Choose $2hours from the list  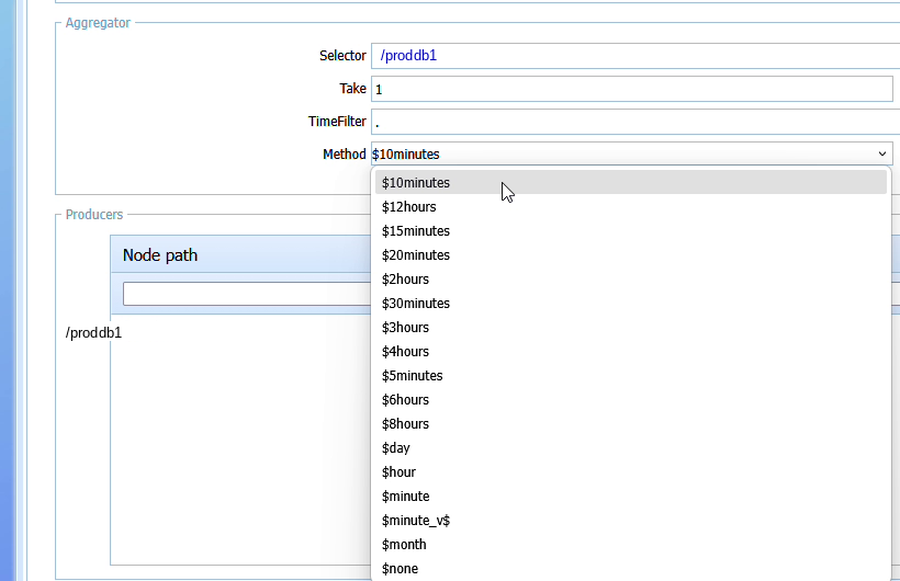(631, 279)
